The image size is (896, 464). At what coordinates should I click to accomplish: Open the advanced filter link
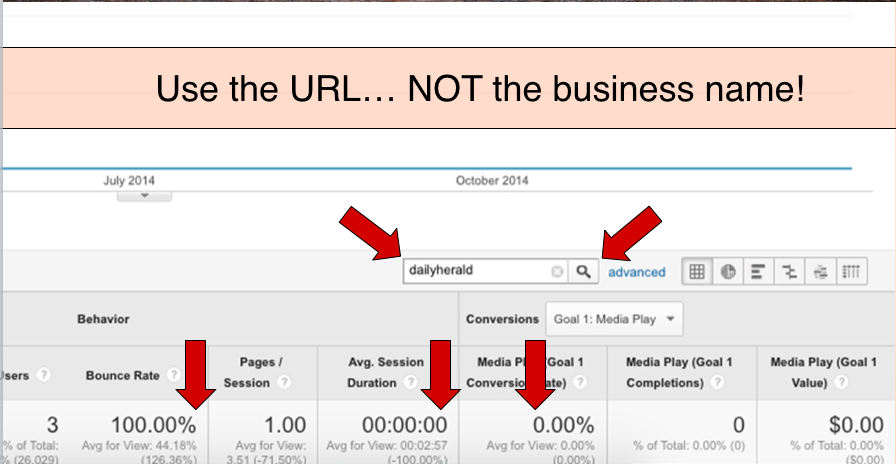click(x=636, y=272)
